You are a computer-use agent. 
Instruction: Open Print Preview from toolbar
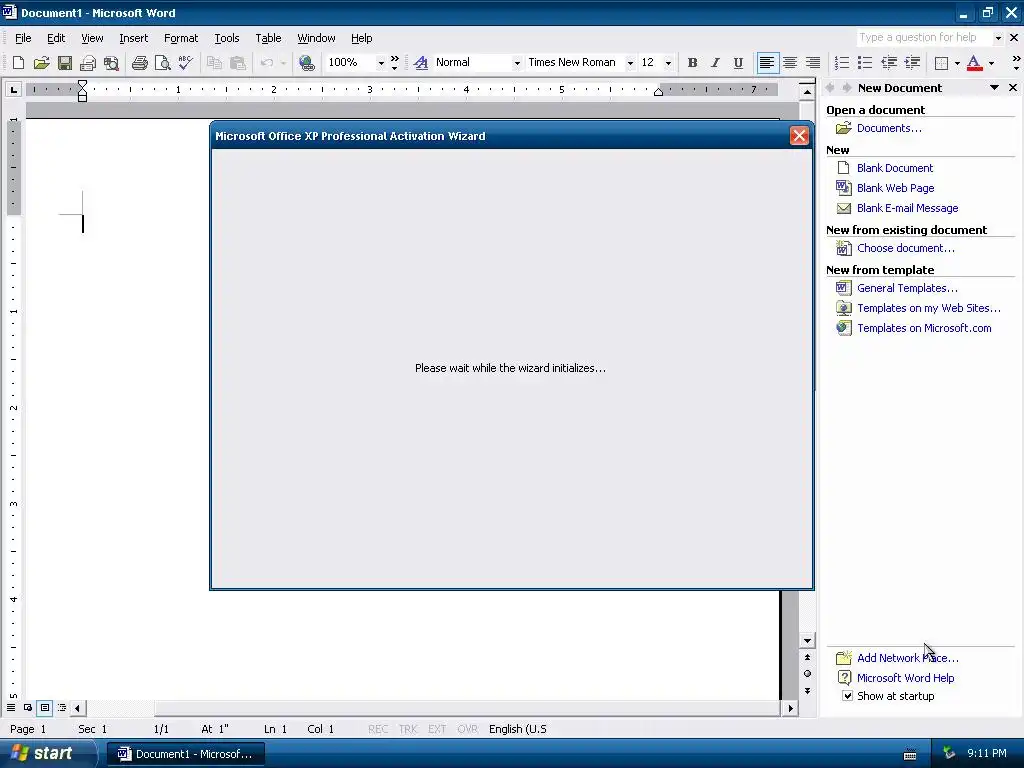pyautogui.click(x=163, y=63)
